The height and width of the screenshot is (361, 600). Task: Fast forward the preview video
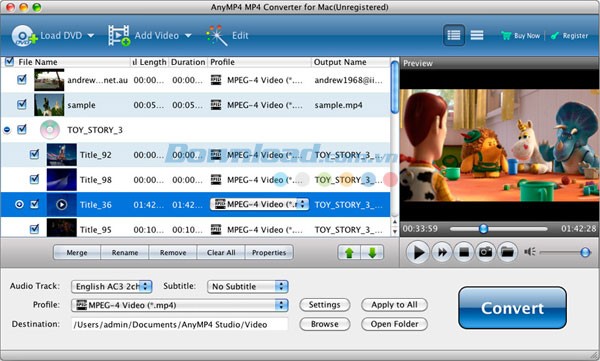click(x=442, y=252)
